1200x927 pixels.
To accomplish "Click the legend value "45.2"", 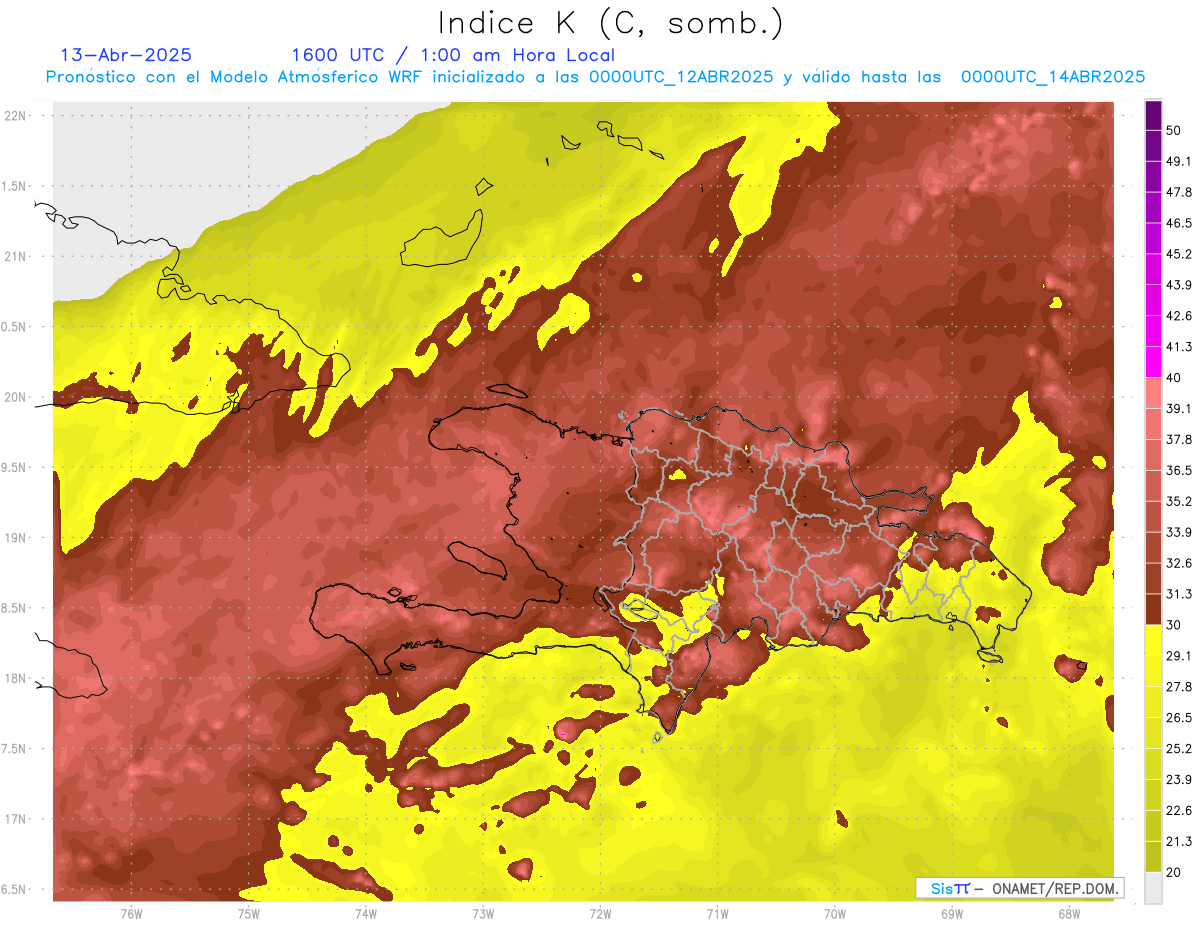I will click(1179, 254).
